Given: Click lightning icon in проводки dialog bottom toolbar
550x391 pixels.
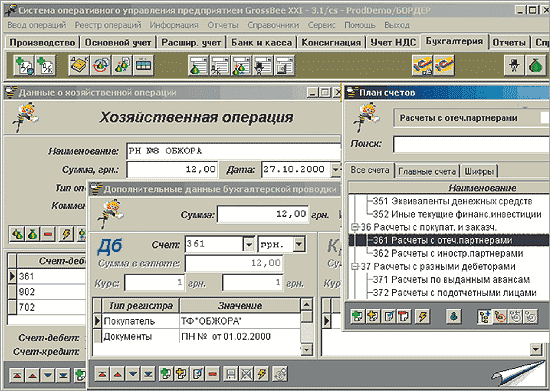Looking at the screenshot, I should tap(261, 374).
